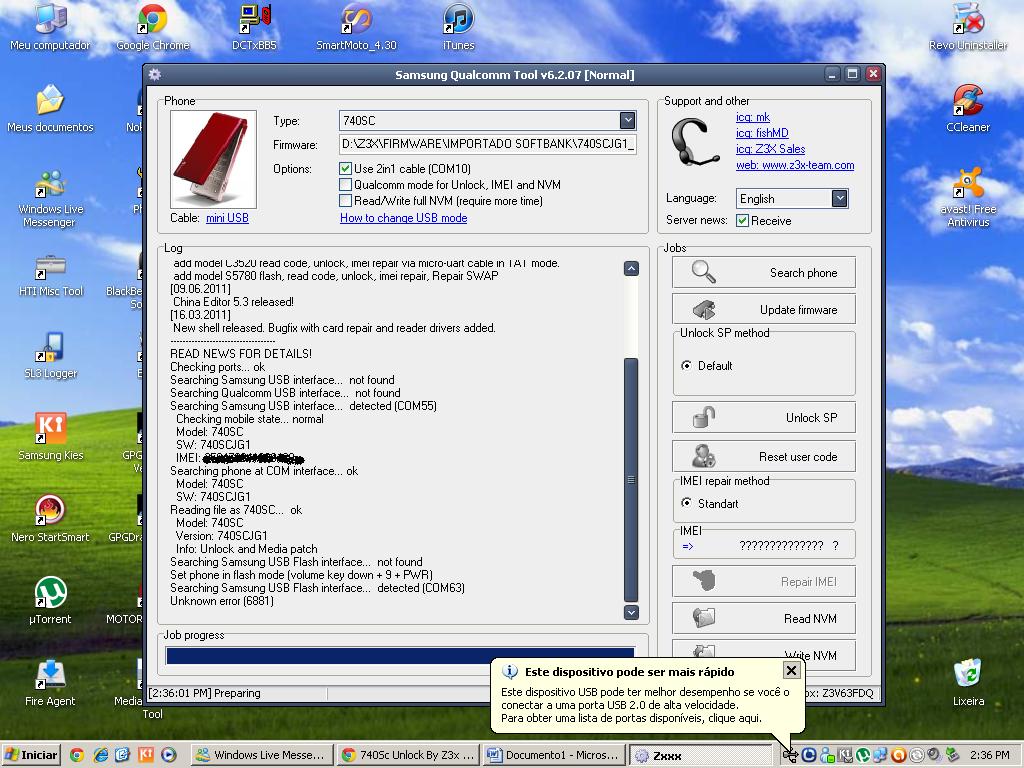Viewport: 1024px width, 768px height.
Task: Open the HTI Misc Tool desktop shortcut
Action: (x=50, y=276)
